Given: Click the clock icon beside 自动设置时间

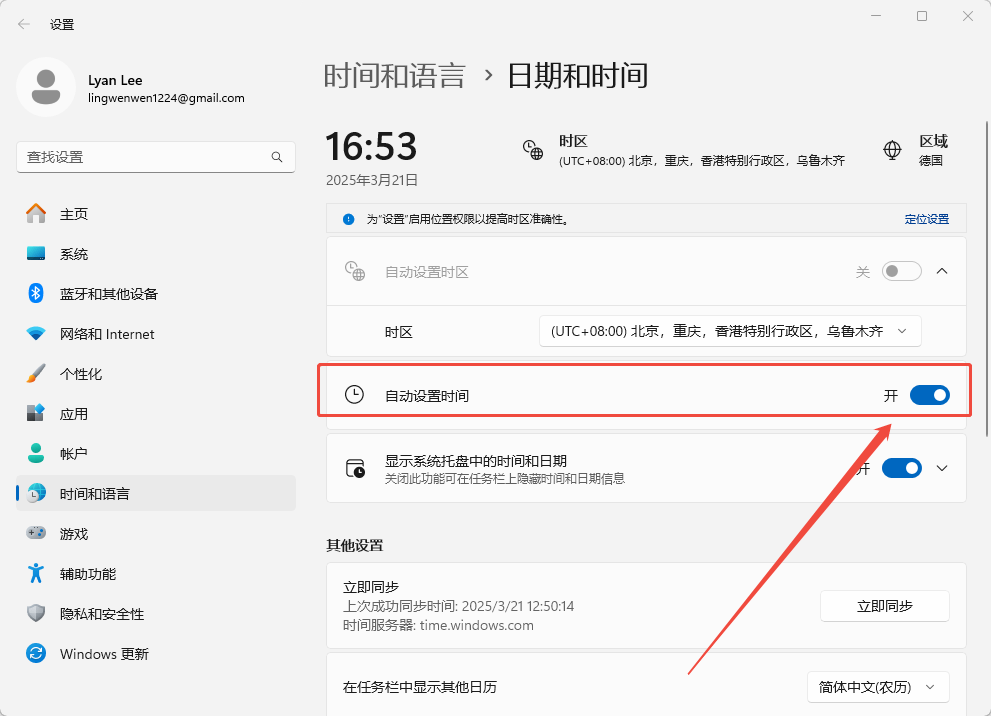Looking at the screenshot, I should 354,395.
